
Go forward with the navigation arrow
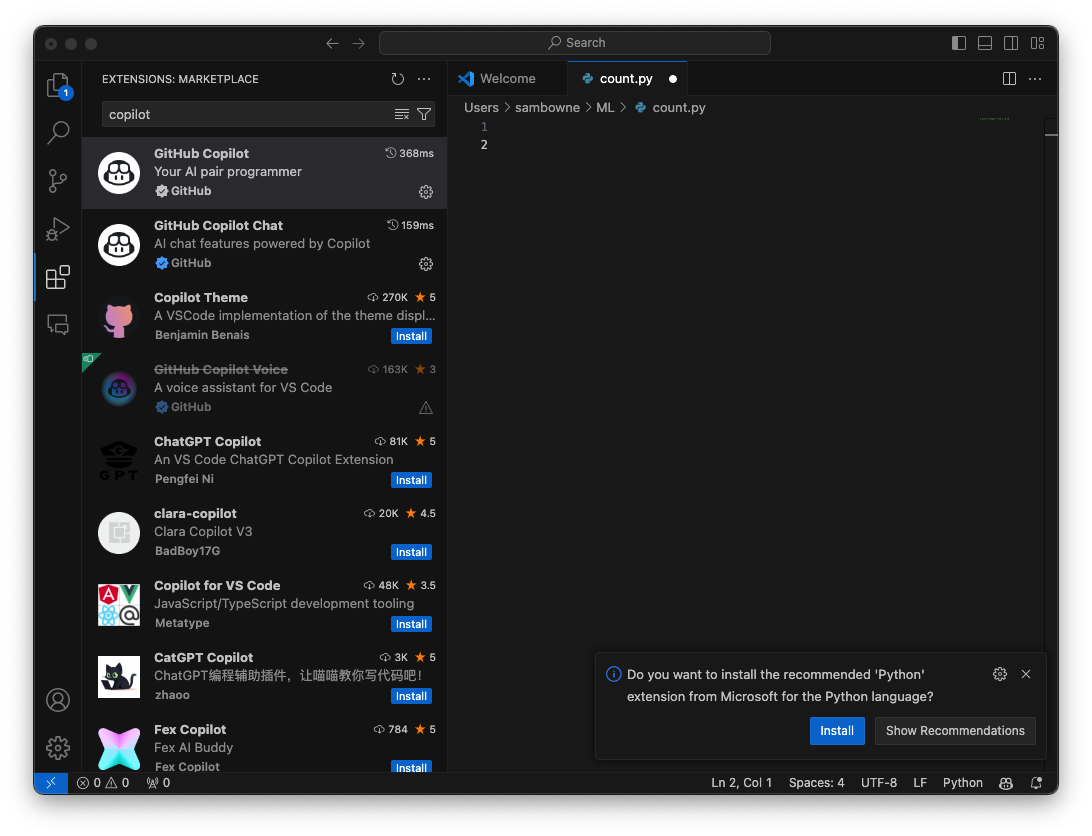(359, 43)
